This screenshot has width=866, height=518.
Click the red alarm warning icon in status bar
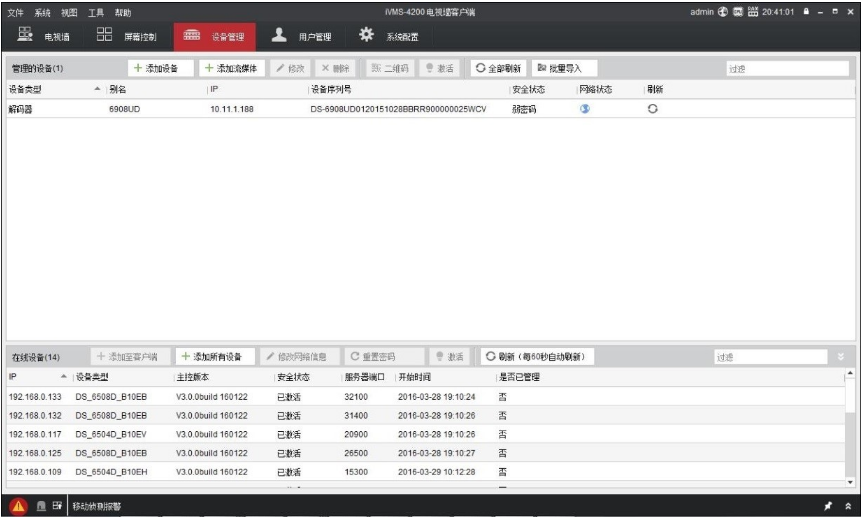pos(18,507)
